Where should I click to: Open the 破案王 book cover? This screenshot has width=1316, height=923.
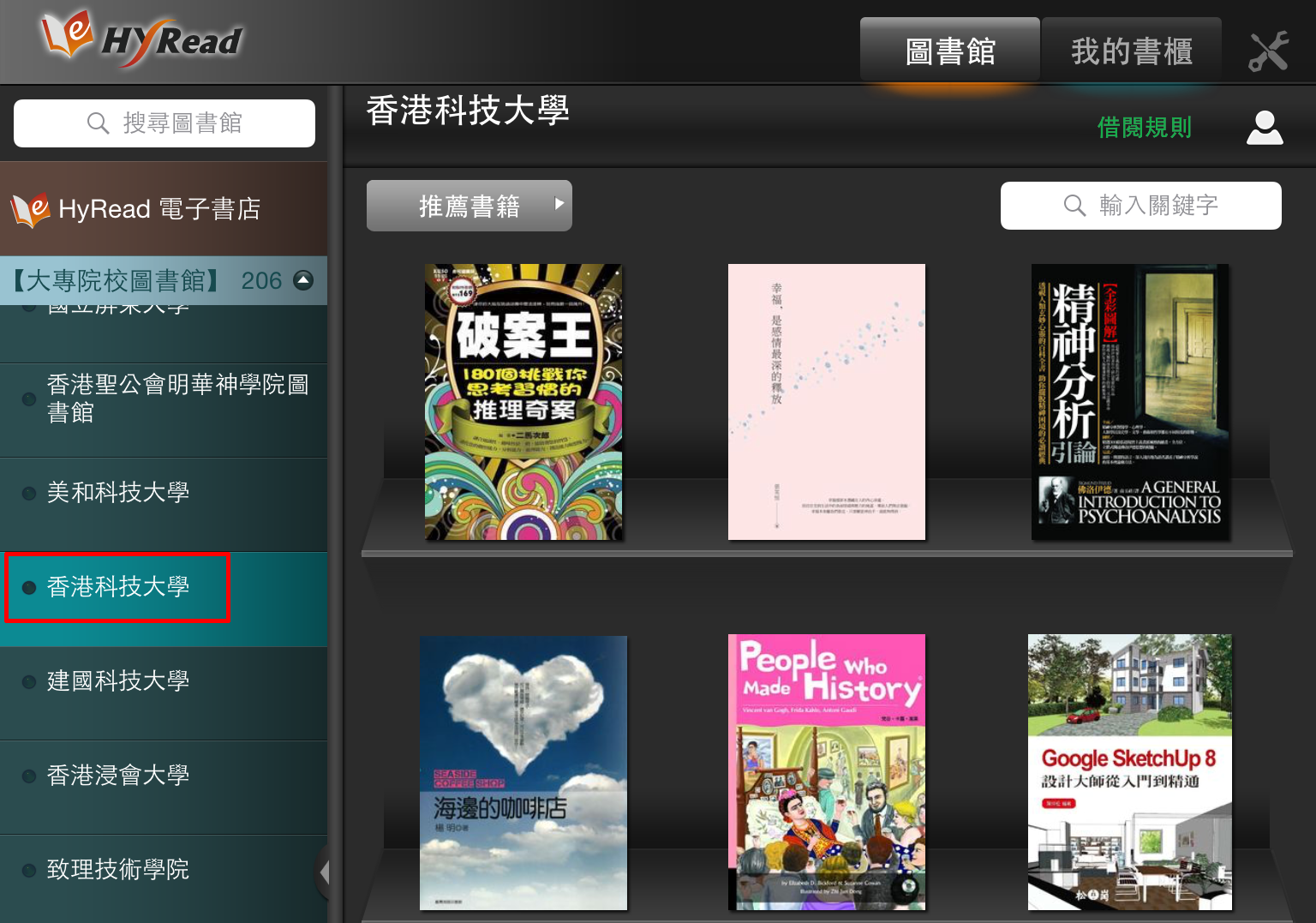(523, 401)
